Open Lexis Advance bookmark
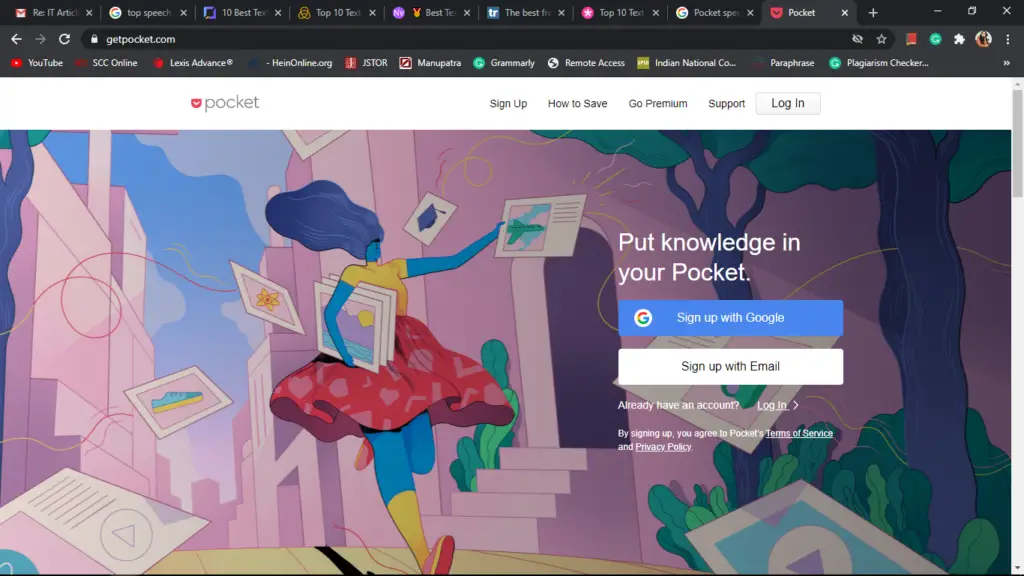 tap(193, 63)
